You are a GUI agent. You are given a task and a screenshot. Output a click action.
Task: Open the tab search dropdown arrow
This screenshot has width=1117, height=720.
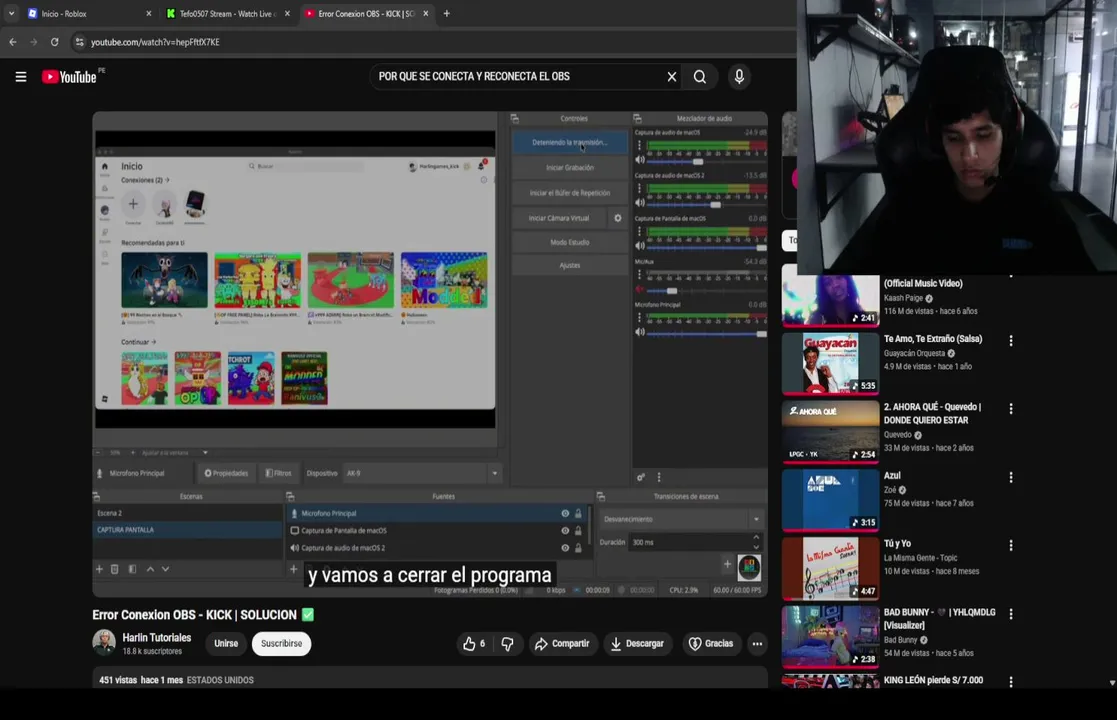pos(11,14)
